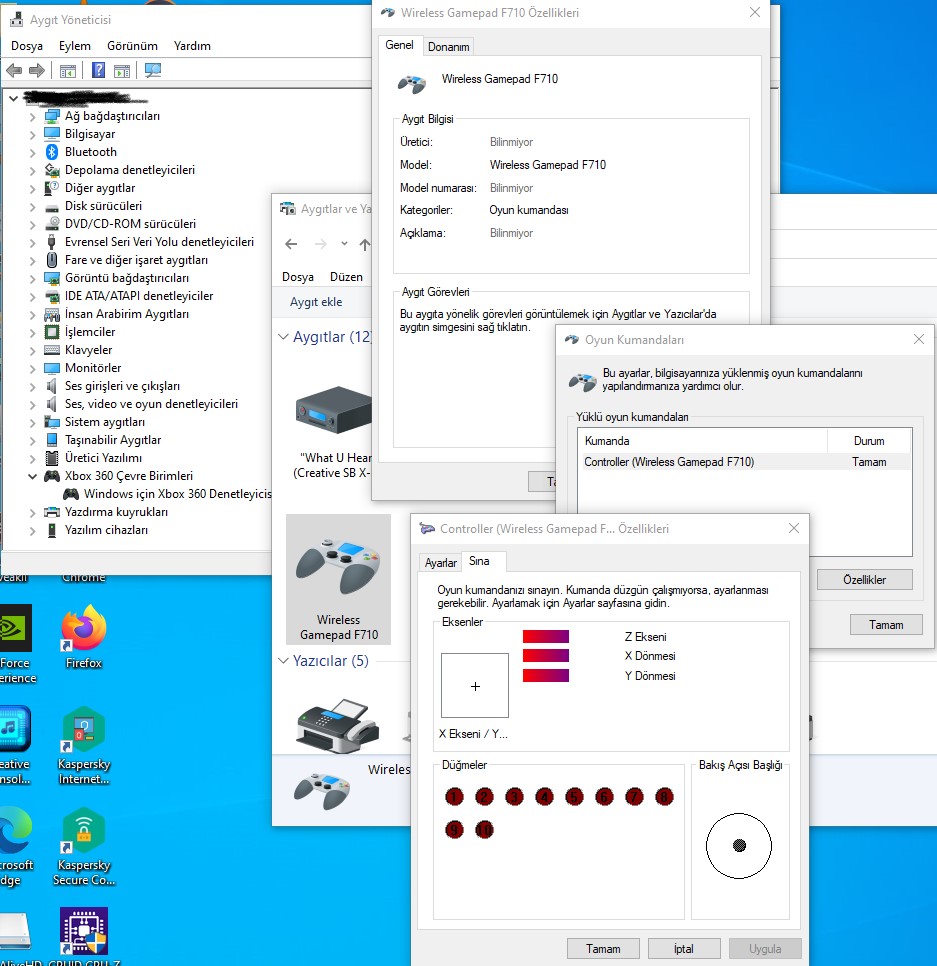Click Tamam in the Controller properties dialog
This screenshot has width=937, height=966.
point(603,949)
